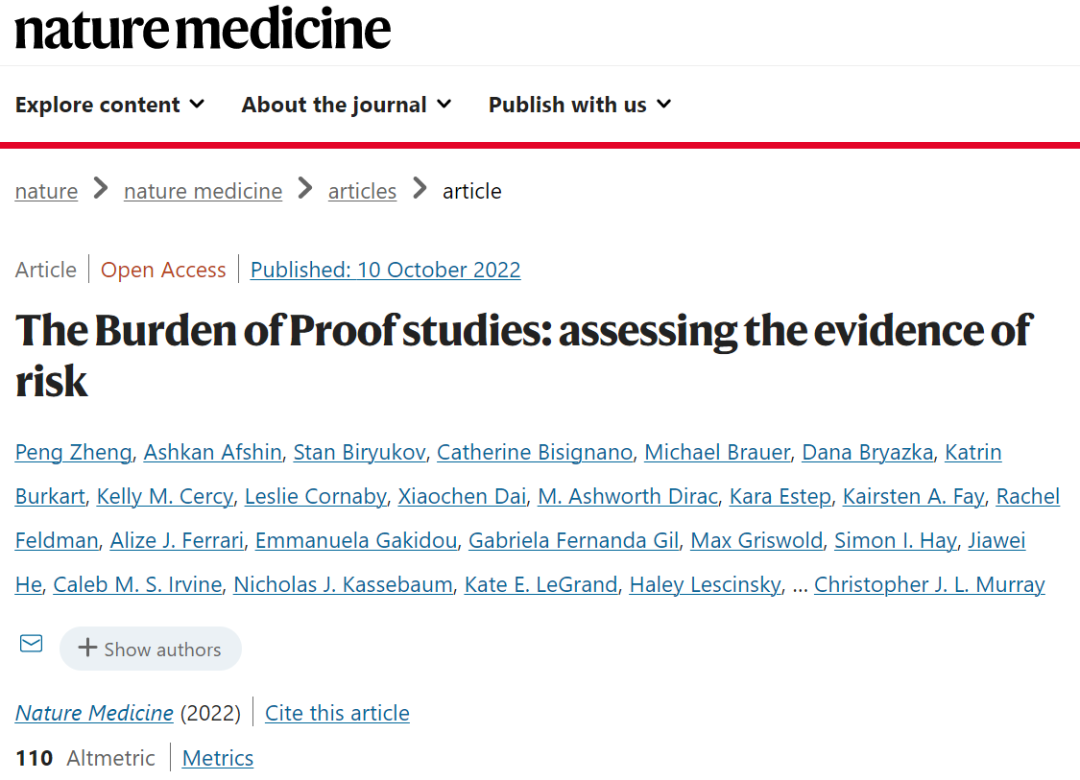Click author Simon I. Hay
Screen dimensions: 1080x780
[895, 541]
